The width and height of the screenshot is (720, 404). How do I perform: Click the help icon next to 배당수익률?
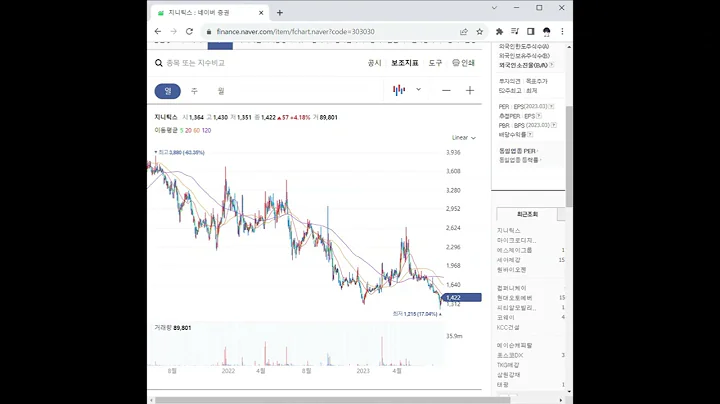[x=530, y=135]
